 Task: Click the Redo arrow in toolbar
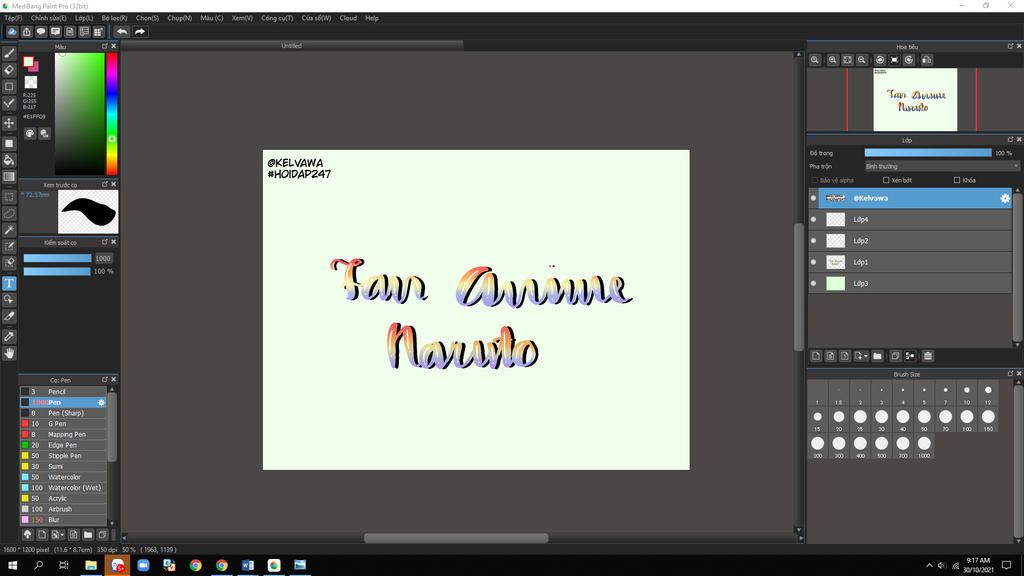(x=140, y=31)
